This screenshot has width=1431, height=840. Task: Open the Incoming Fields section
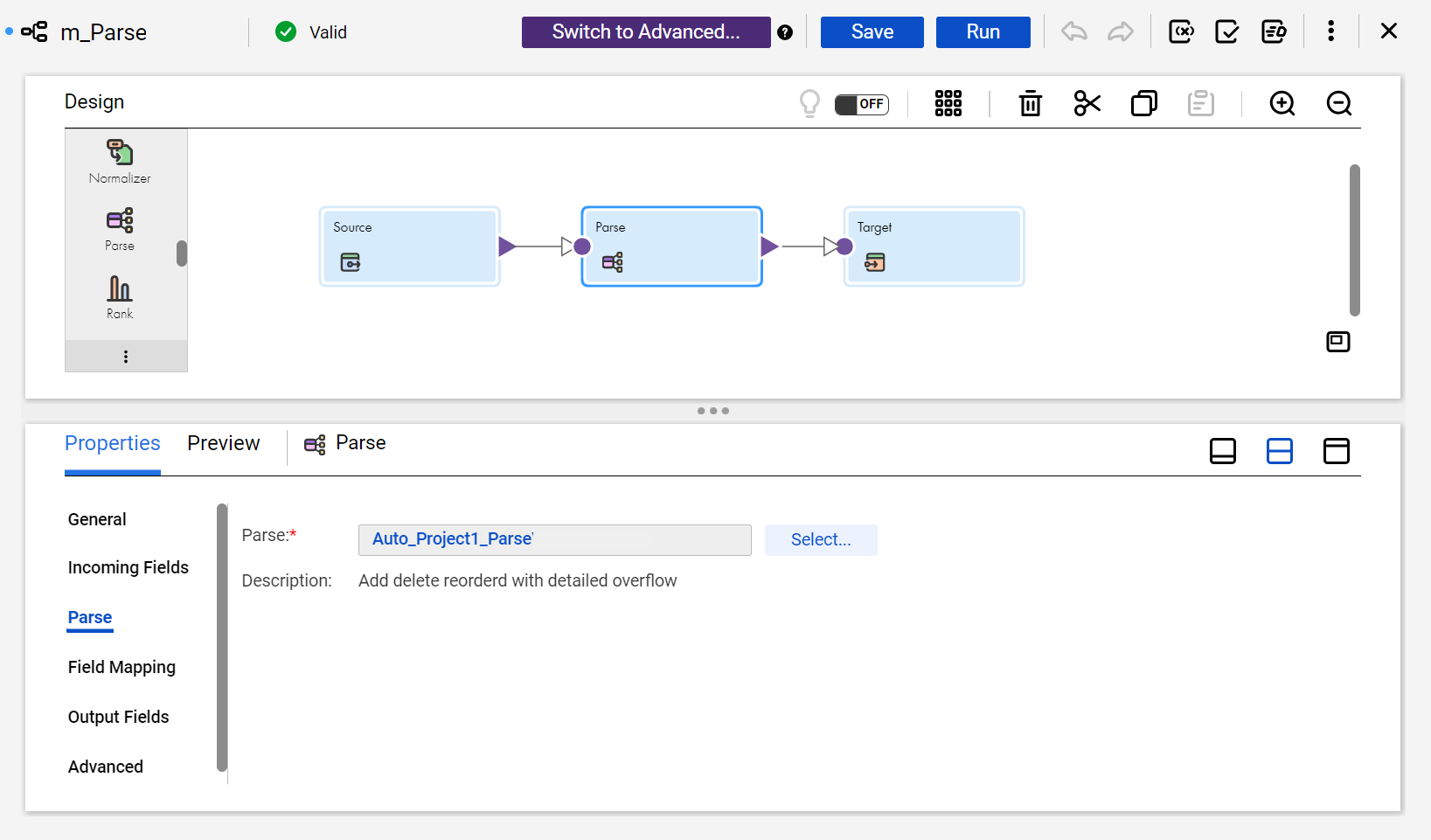point(129,567)
